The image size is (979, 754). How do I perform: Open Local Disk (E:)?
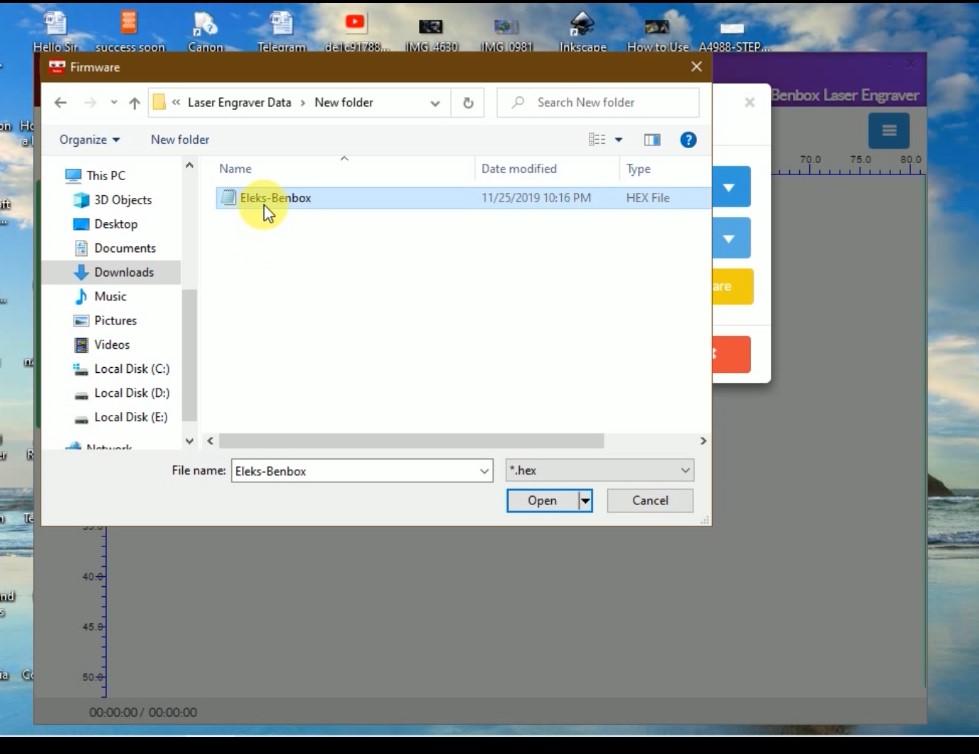(130, 417)
